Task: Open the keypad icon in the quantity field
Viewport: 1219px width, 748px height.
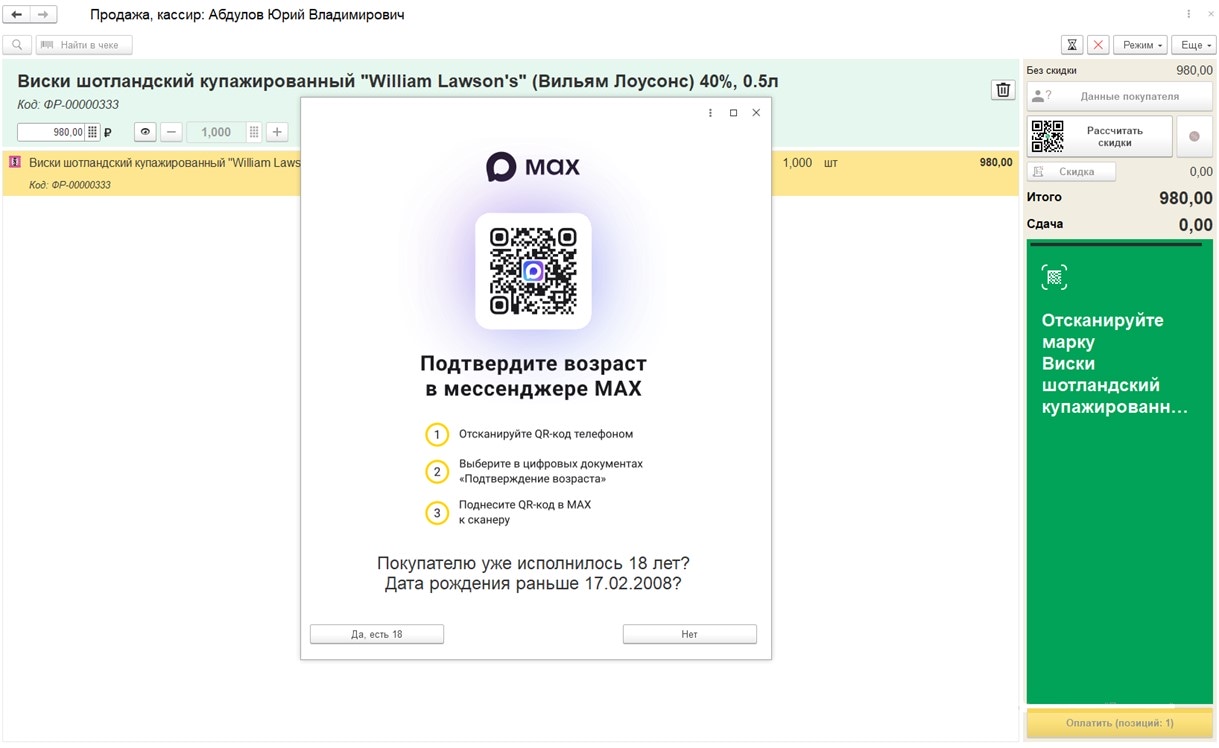Action: click(x=254, y=131)
